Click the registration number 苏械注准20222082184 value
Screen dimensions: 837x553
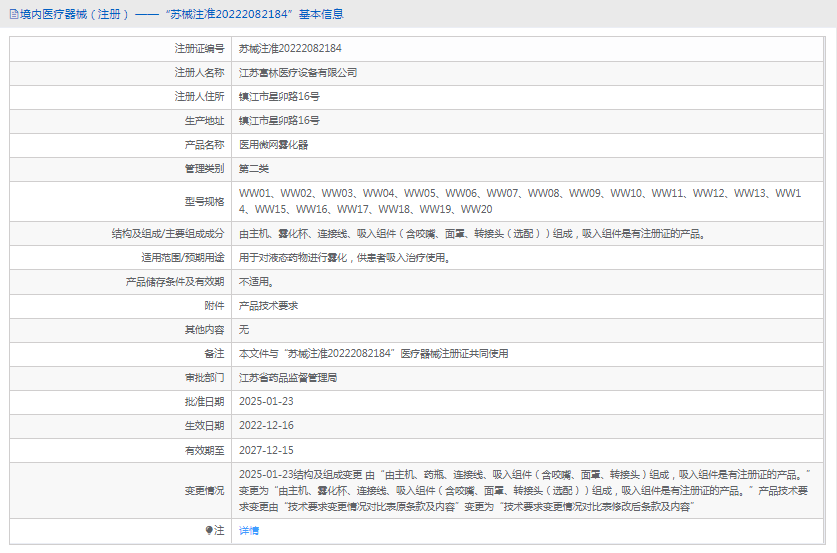[x=290, y=49]
